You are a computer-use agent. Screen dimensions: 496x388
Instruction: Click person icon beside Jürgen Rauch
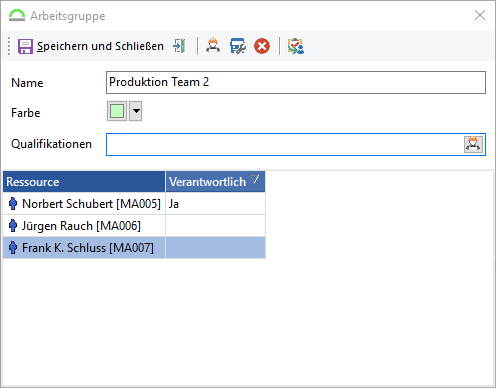(13, 226)
